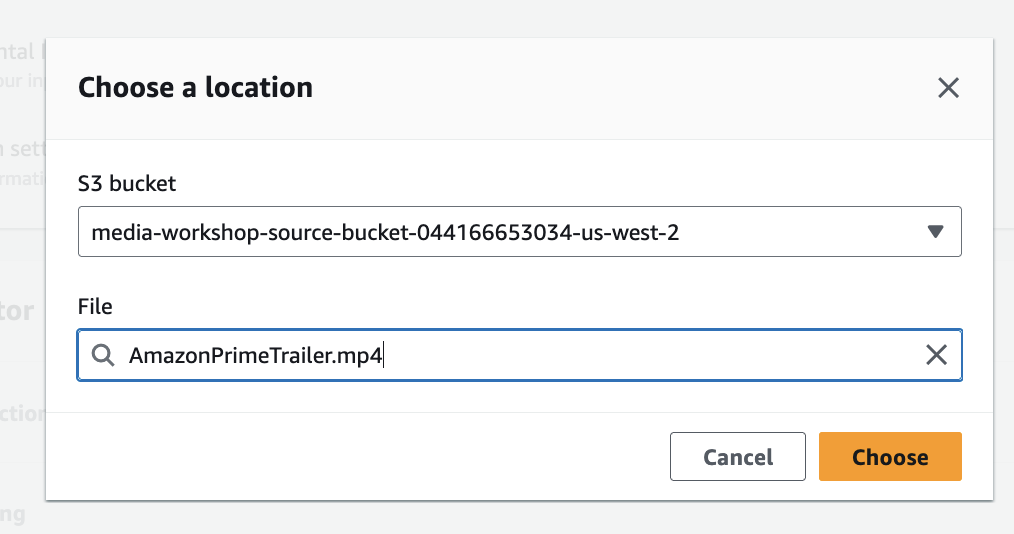Click on the AmazonPrimeTrailer.mp4 text
This screenshot has height=534, width=1014.
pos(255,355)
